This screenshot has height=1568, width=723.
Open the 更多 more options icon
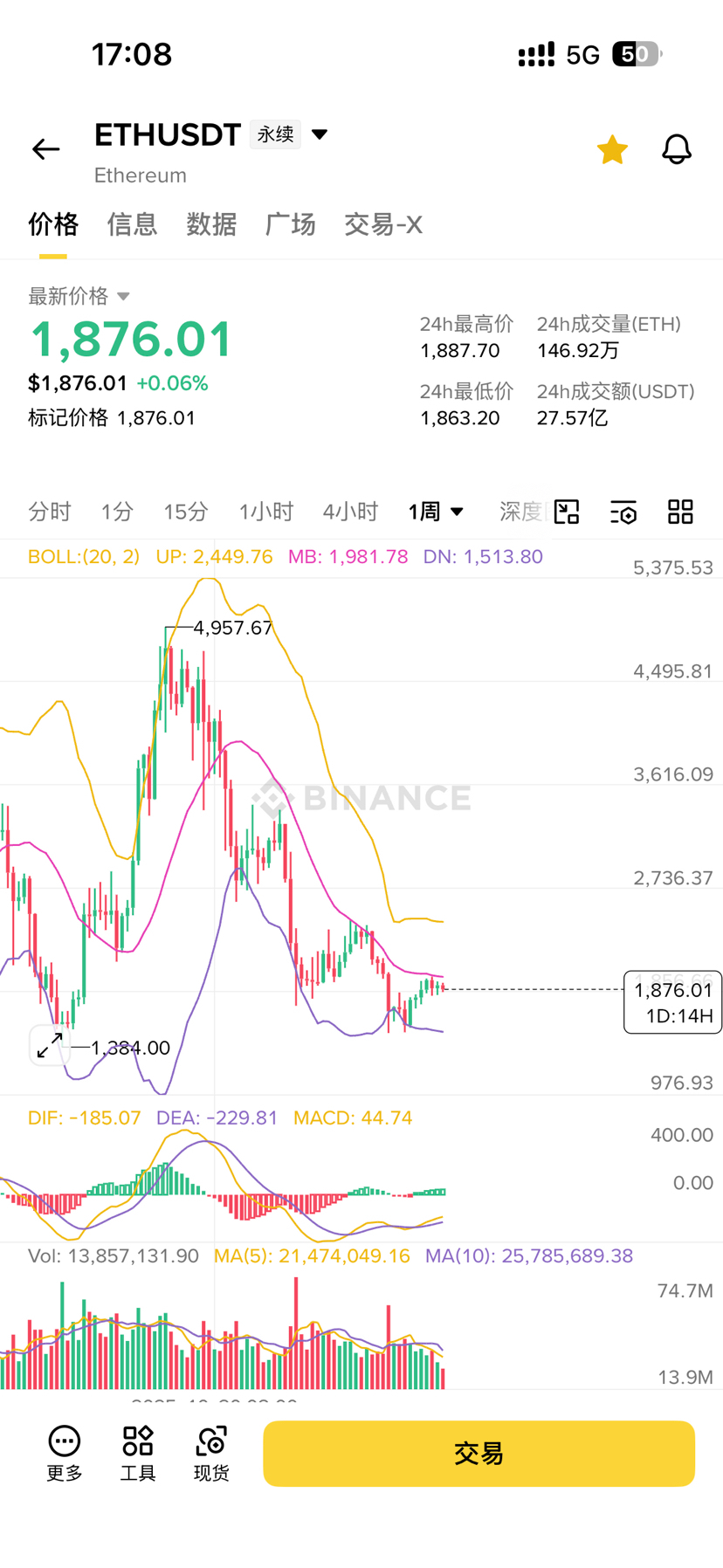point(65,1454)
